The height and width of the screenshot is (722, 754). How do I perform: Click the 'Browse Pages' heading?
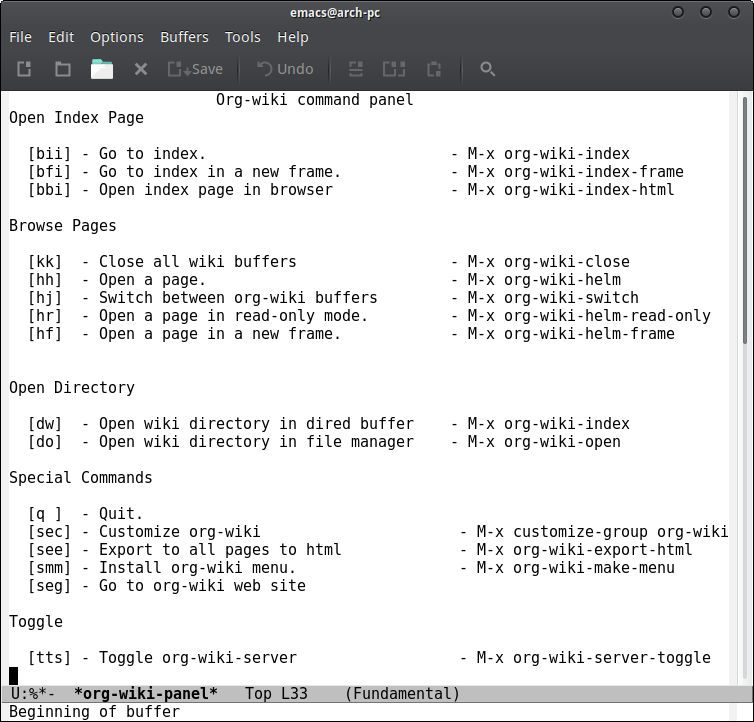point(63,226)
